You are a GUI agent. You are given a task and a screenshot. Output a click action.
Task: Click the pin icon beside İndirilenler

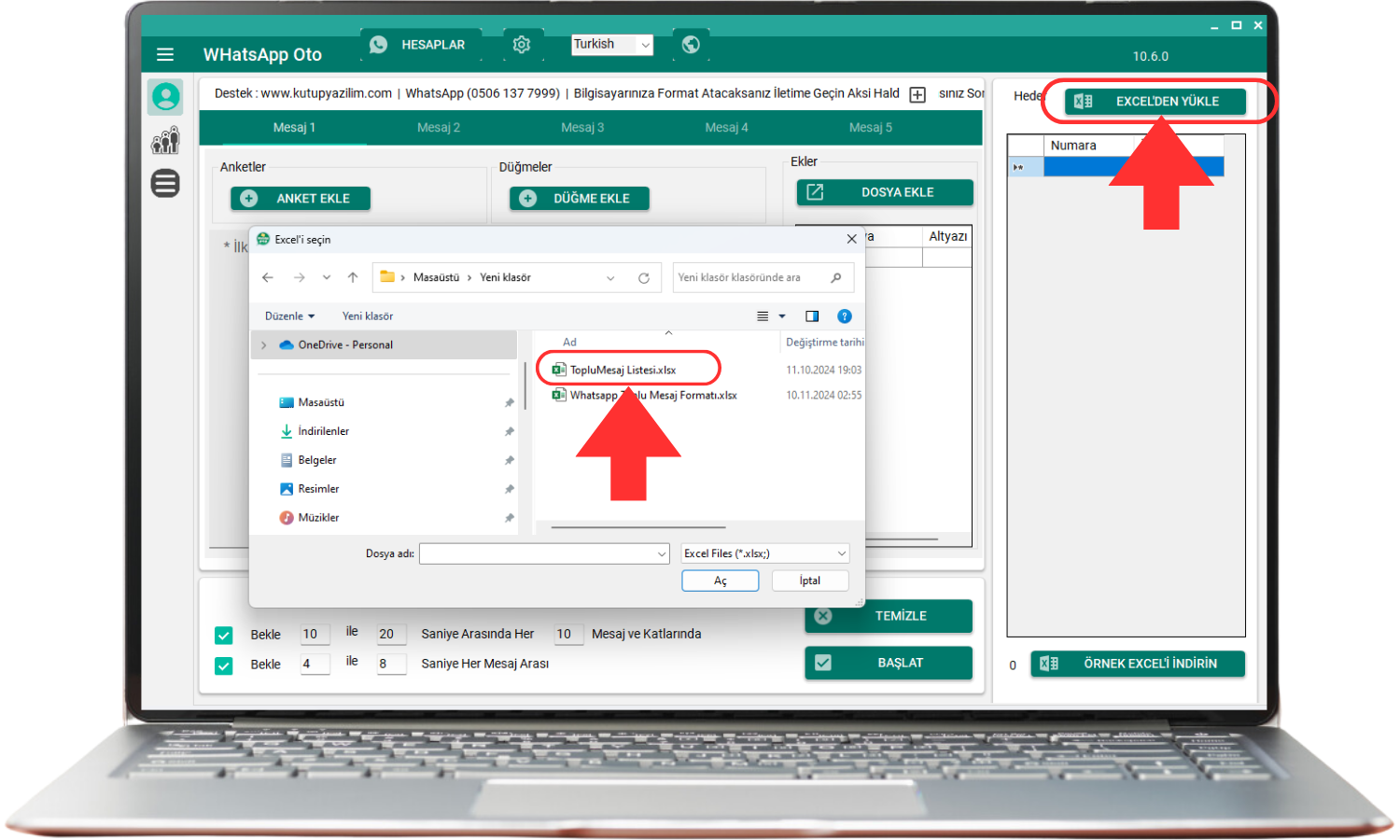[x=510, y=432]
